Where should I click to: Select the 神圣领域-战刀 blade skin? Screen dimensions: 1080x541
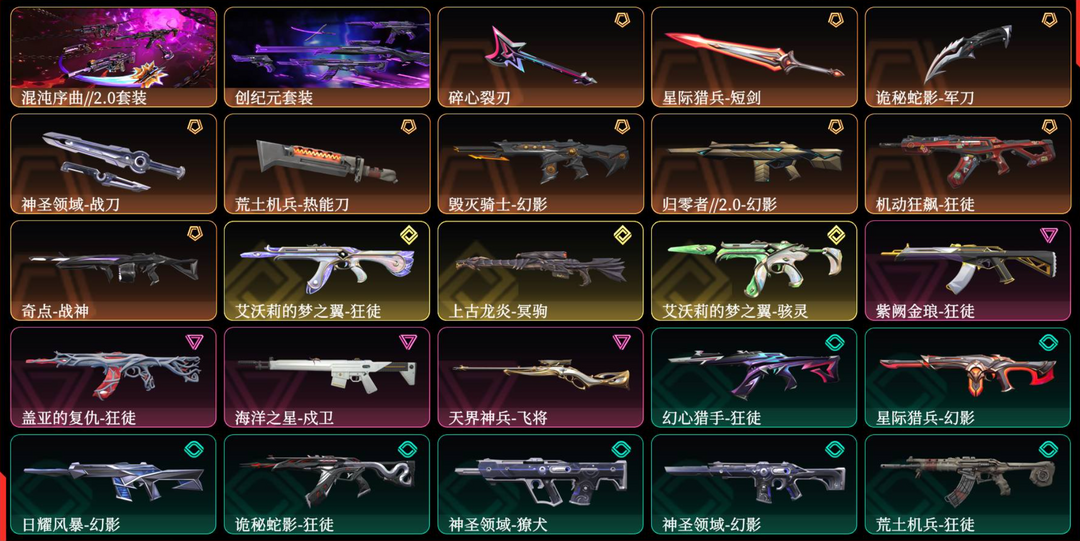(114, 164)
